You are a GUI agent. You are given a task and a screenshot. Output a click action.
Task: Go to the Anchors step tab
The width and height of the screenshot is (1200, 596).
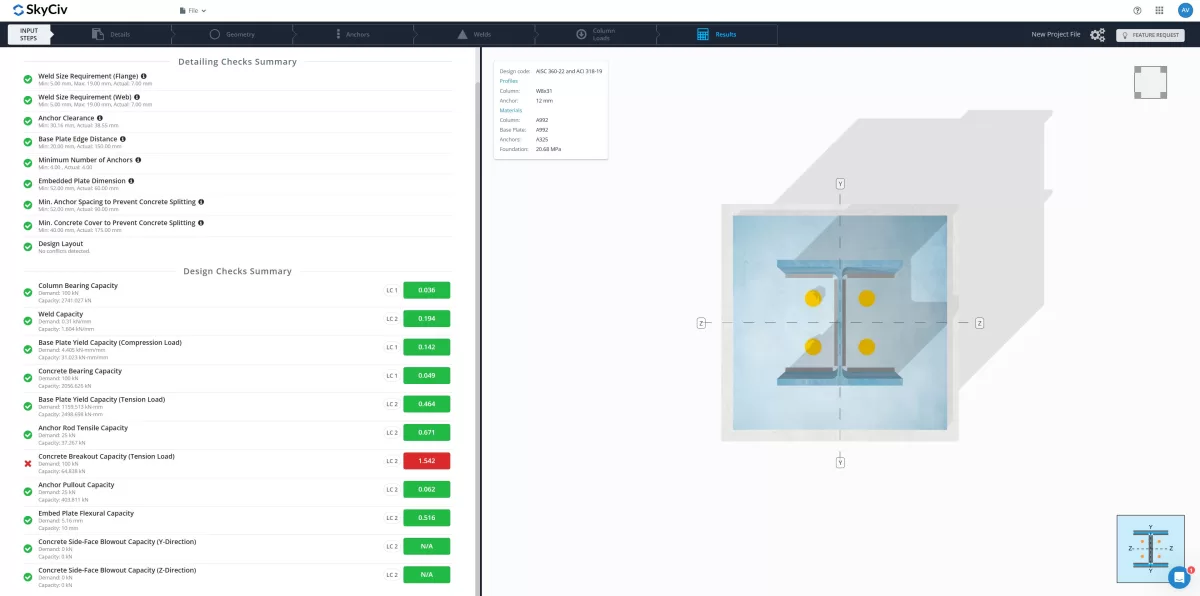(x=352, y=34)
